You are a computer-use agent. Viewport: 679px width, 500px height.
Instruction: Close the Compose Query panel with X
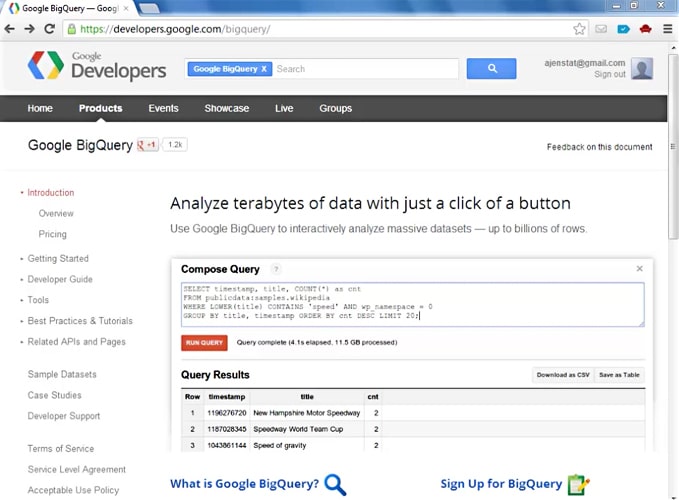pyautogui.click(x=639, y=269)
